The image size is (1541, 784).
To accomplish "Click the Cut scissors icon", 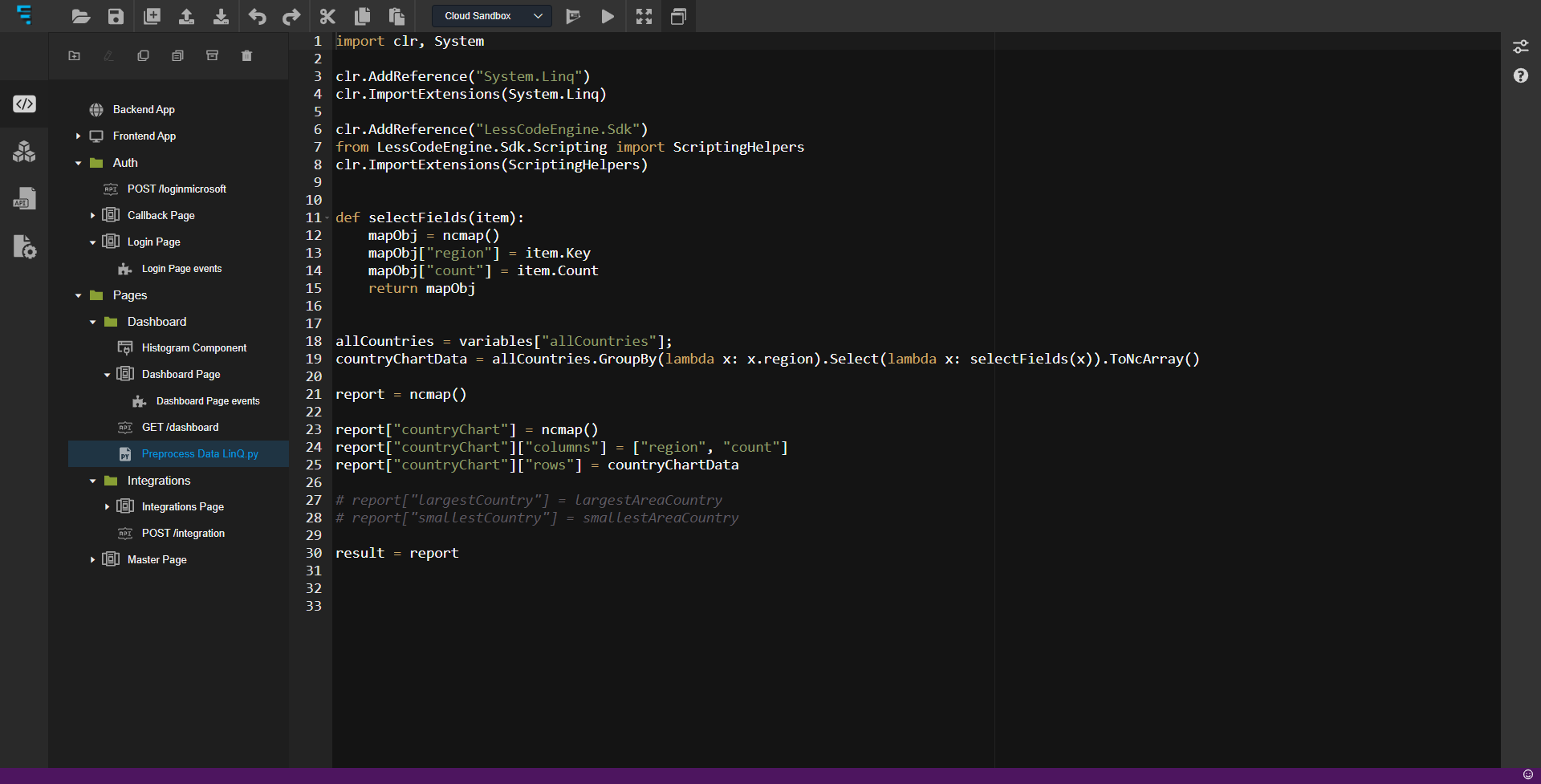I will [x=327, y=16].
